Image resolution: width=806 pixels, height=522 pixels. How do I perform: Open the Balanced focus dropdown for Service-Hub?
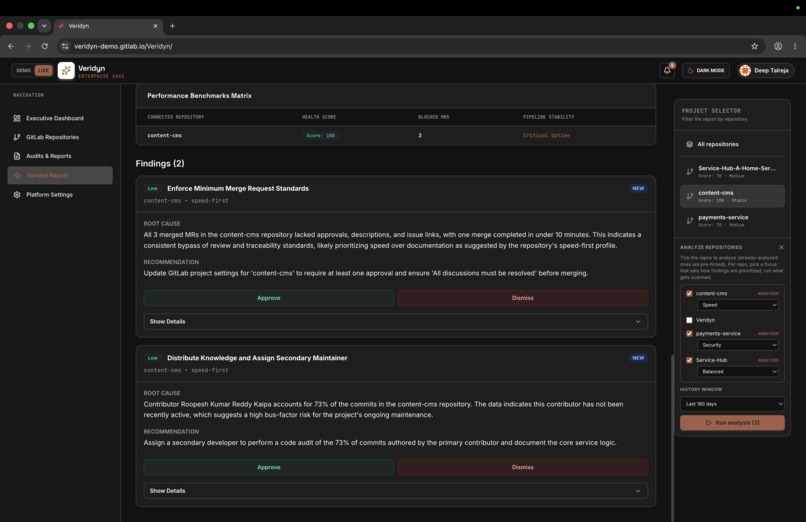(x=738, y=371)
